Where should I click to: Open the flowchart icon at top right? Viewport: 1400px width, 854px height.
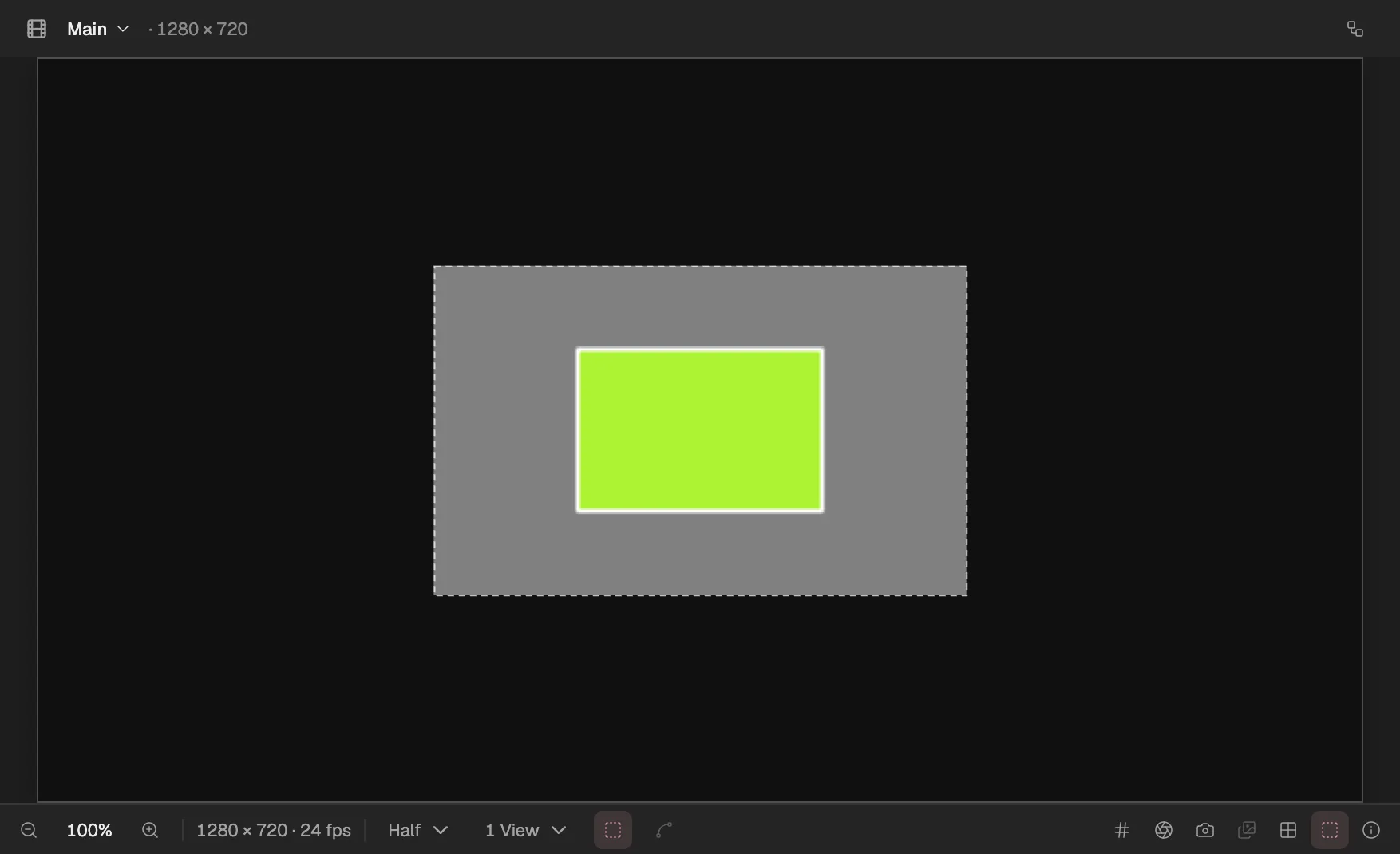point(1355,29)
